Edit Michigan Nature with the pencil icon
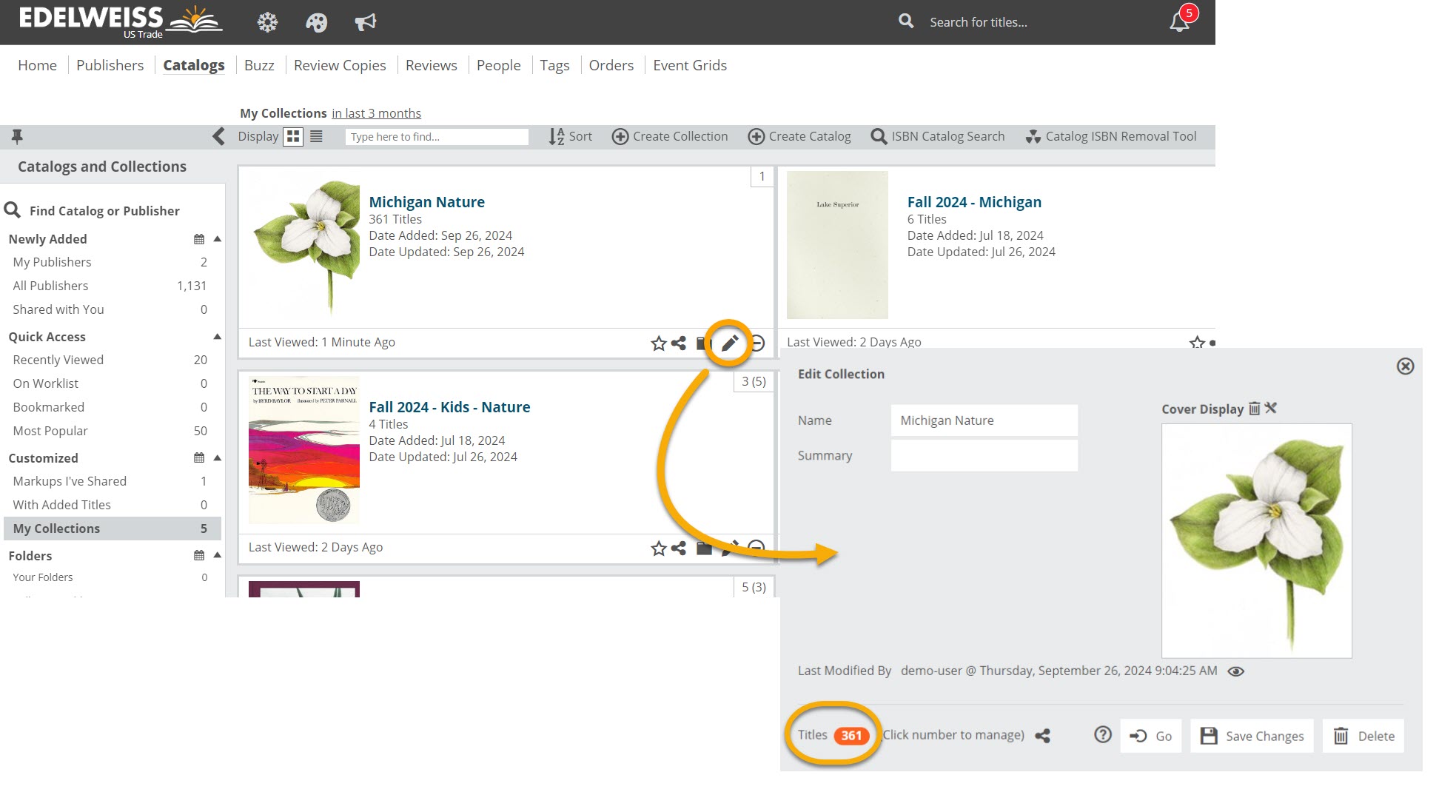The height and width of the screenshot is (812, 1456). [x=730, y=343]
